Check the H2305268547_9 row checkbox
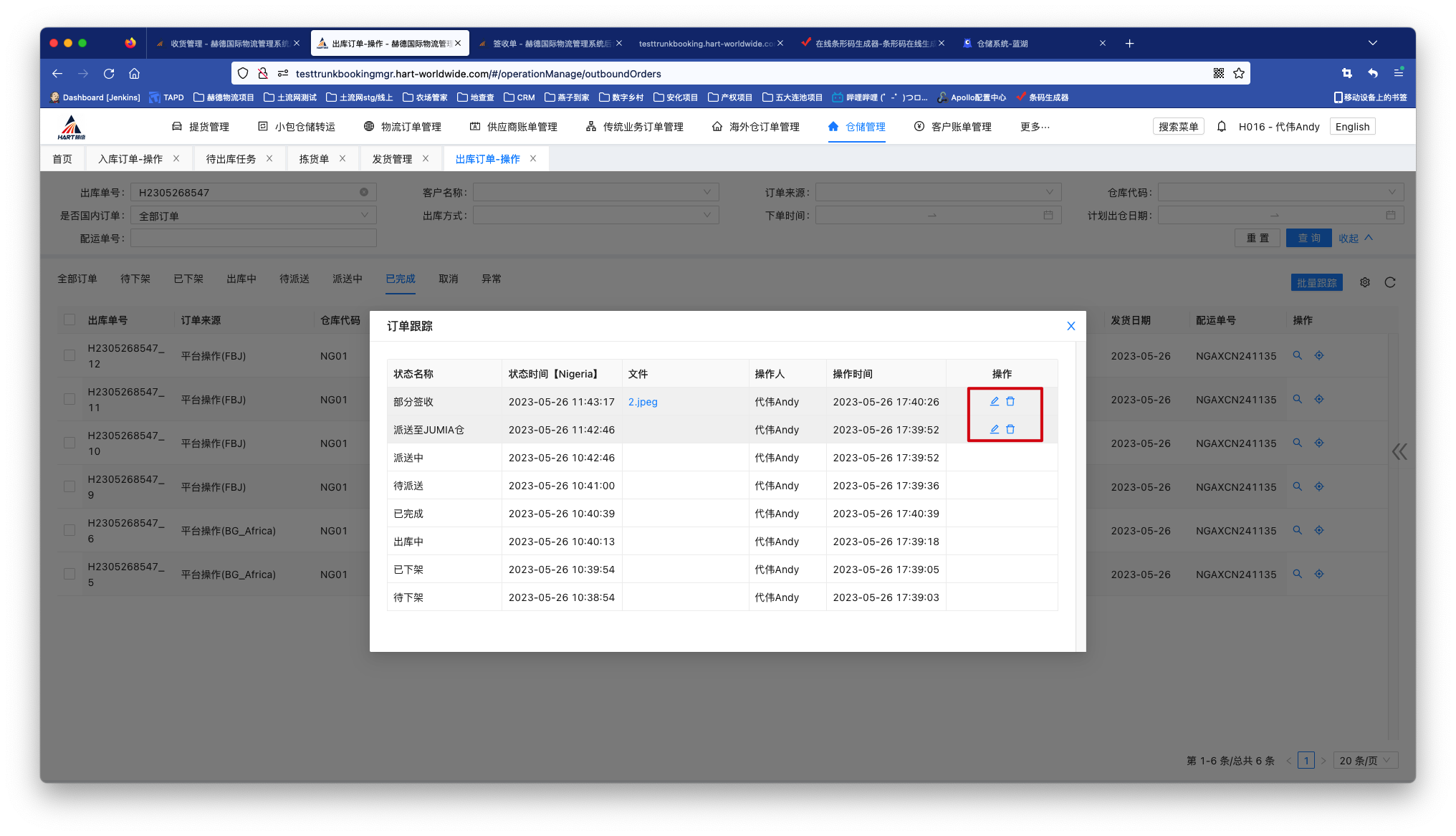1456x836 pixels. click(70, 486)
